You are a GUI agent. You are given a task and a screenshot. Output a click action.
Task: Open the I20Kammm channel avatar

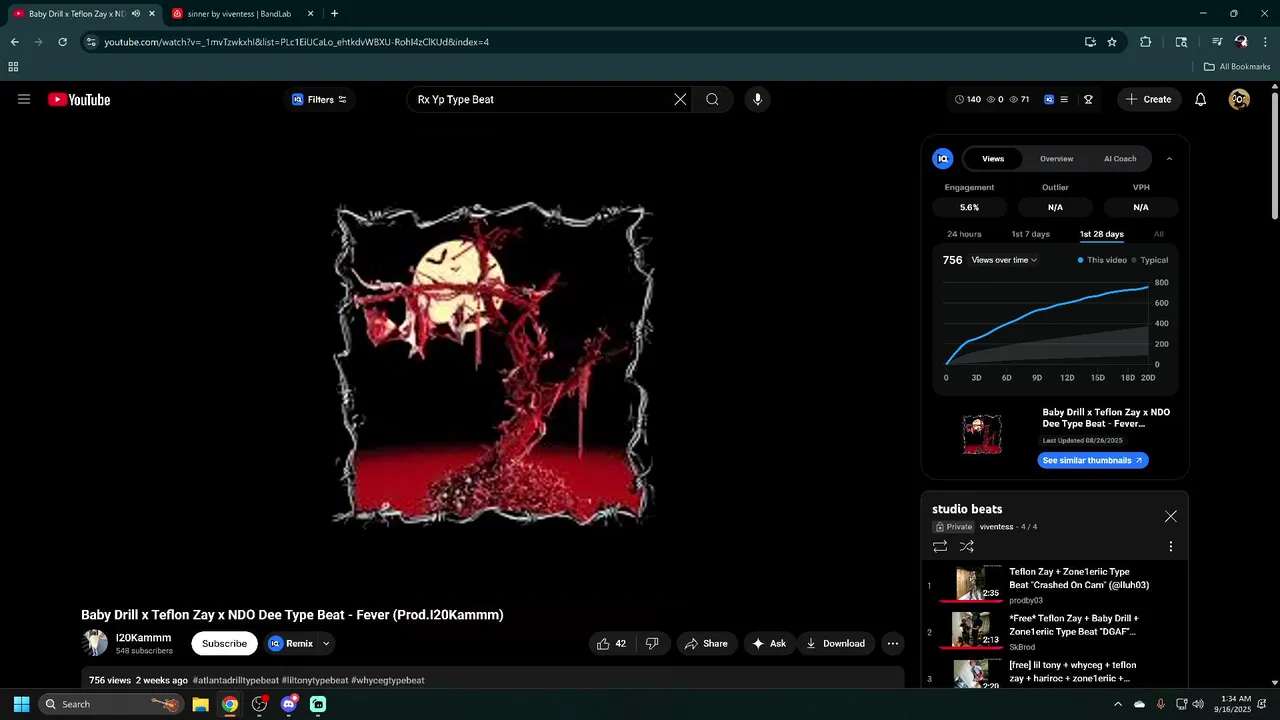(95, 643)
